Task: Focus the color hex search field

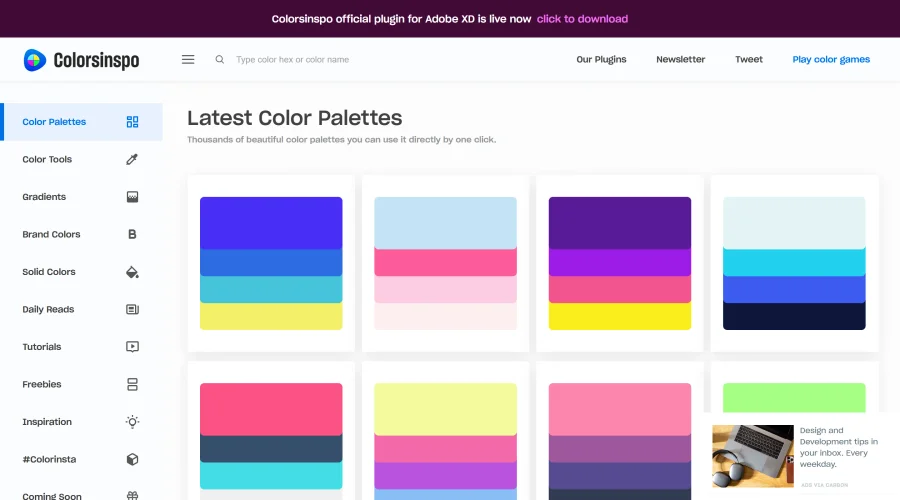Action: coord(293,60)
